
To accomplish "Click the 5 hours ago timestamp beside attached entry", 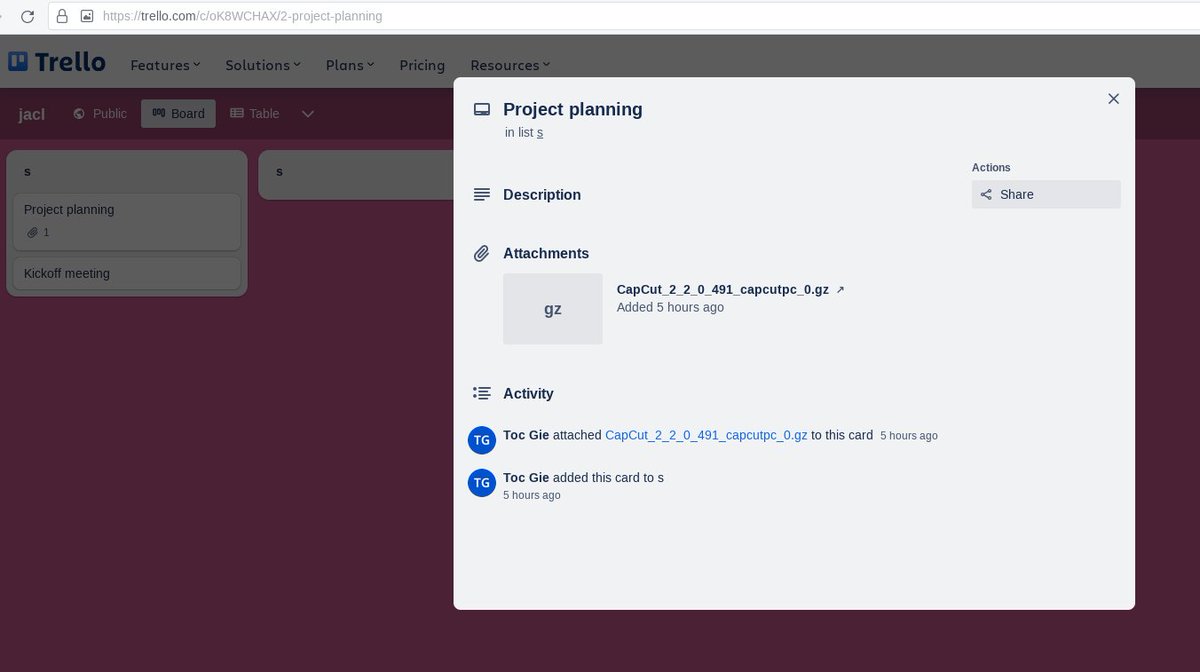I will tap(909, 436).
